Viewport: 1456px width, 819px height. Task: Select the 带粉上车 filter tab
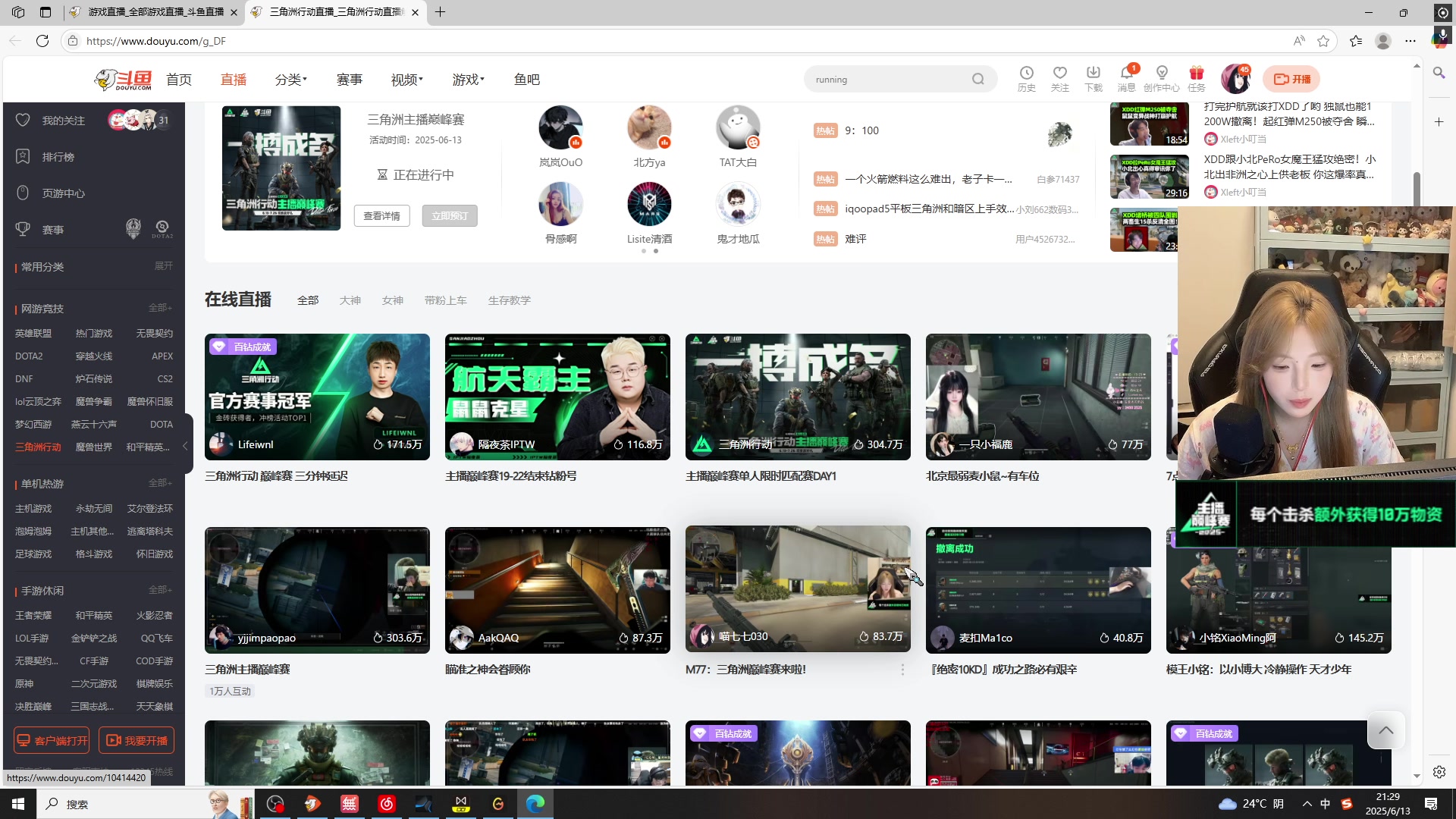(x=446, y=300)
